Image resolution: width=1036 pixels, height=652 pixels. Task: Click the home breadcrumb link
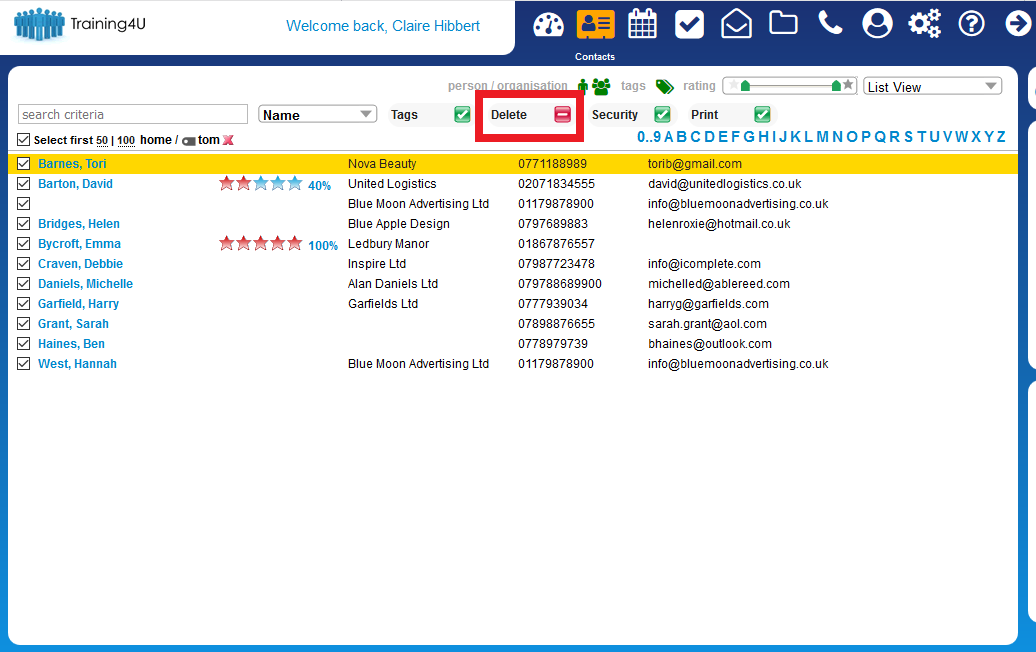tap(156, 140)
